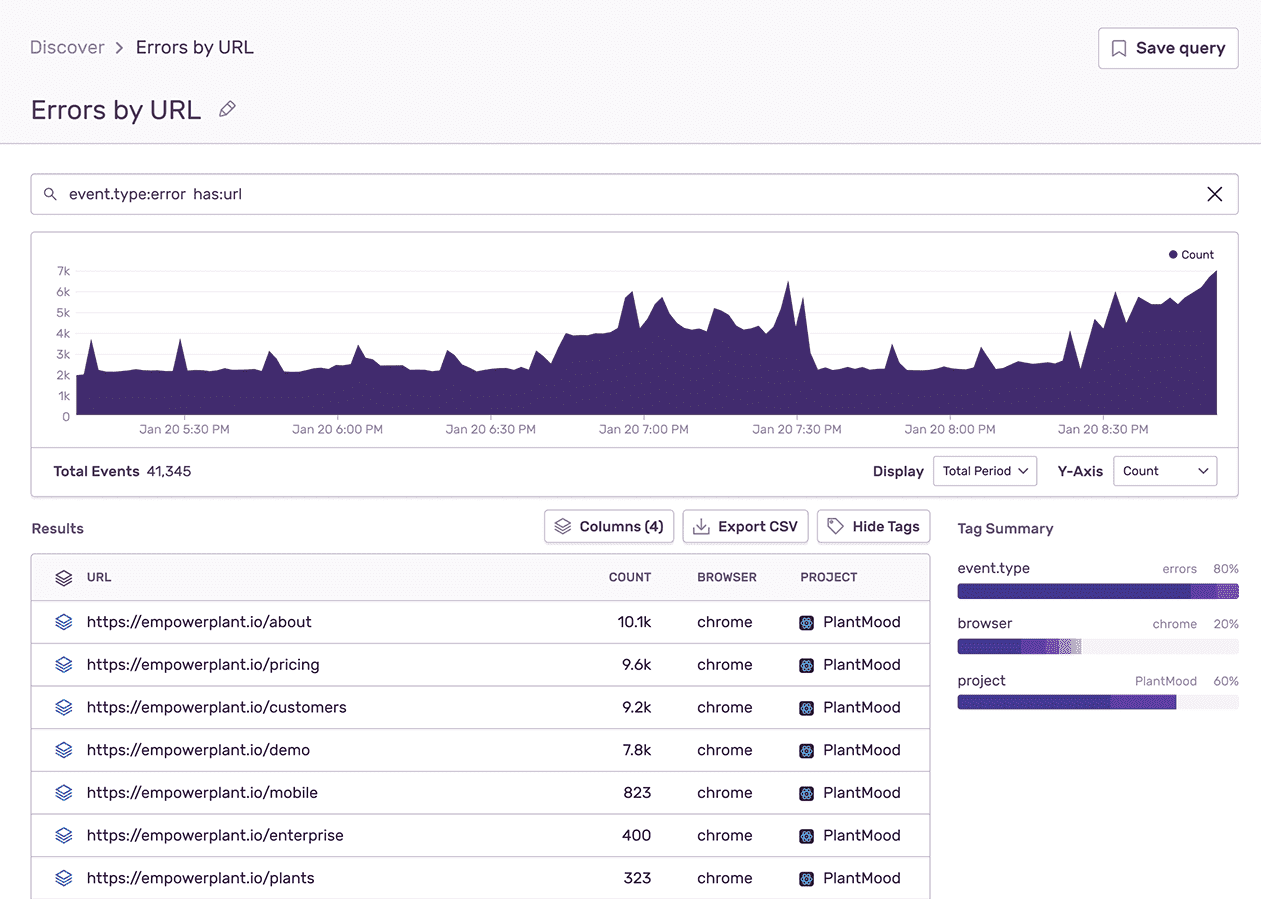Click the BROWSER column header
1261x899 pixels.
[727, 577]
